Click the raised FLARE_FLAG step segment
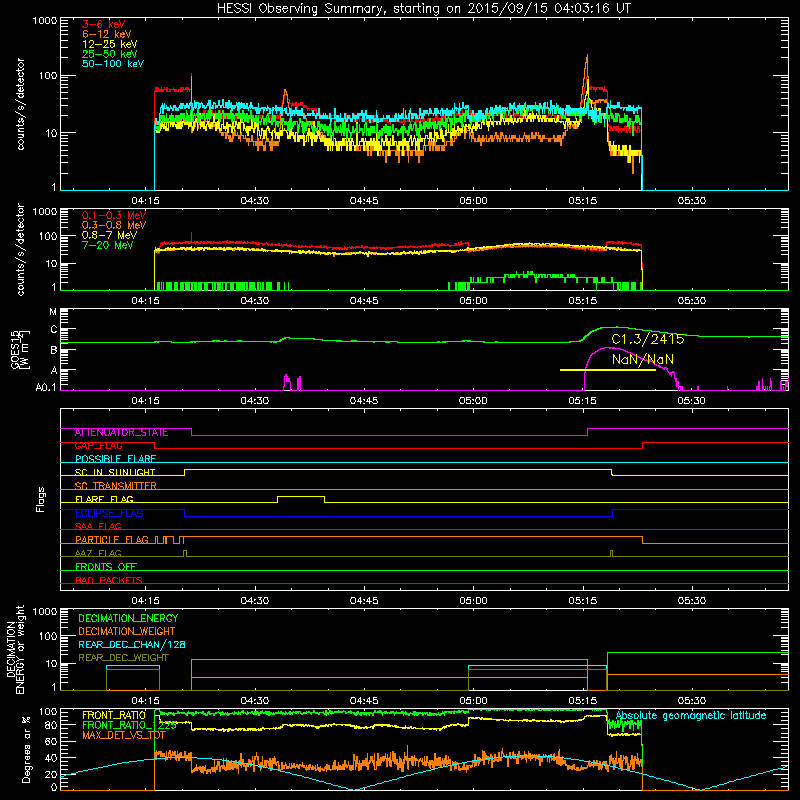Viewport: 800px width, 800px height. click(301, 496)
